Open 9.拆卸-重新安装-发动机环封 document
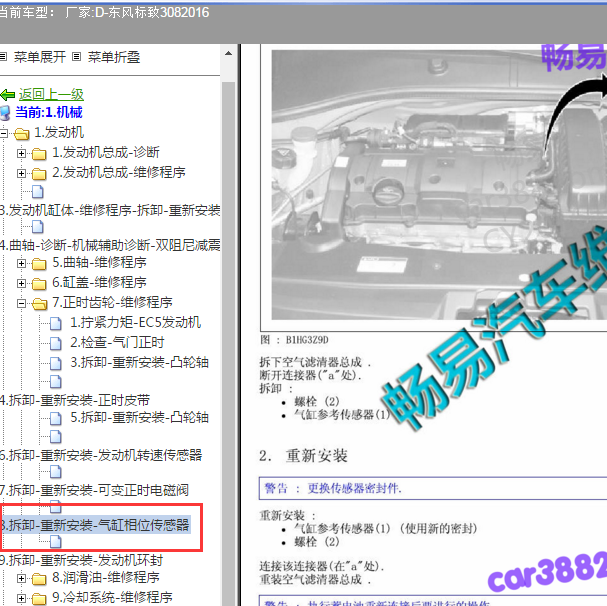 pos(82,560)
